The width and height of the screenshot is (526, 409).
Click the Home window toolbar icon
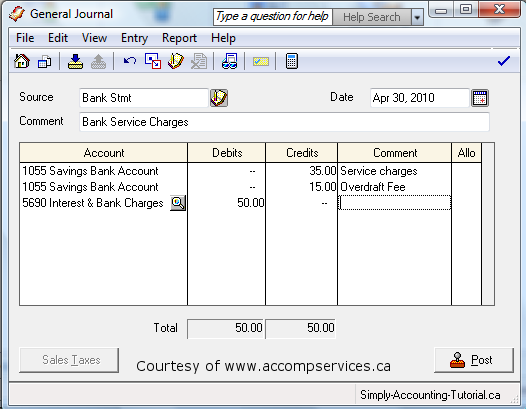[22, 61]
